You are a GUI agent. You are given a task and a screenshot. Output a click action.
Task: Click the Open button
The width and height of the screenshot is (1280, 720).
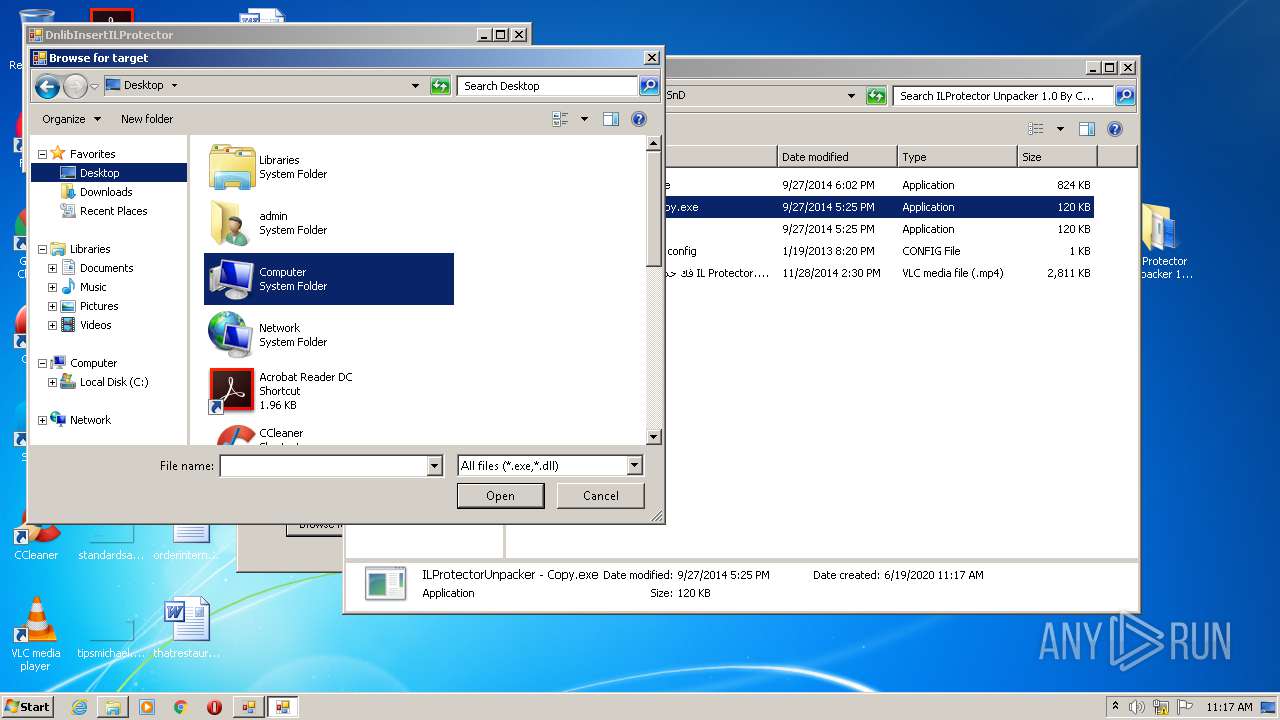(500, 495)
